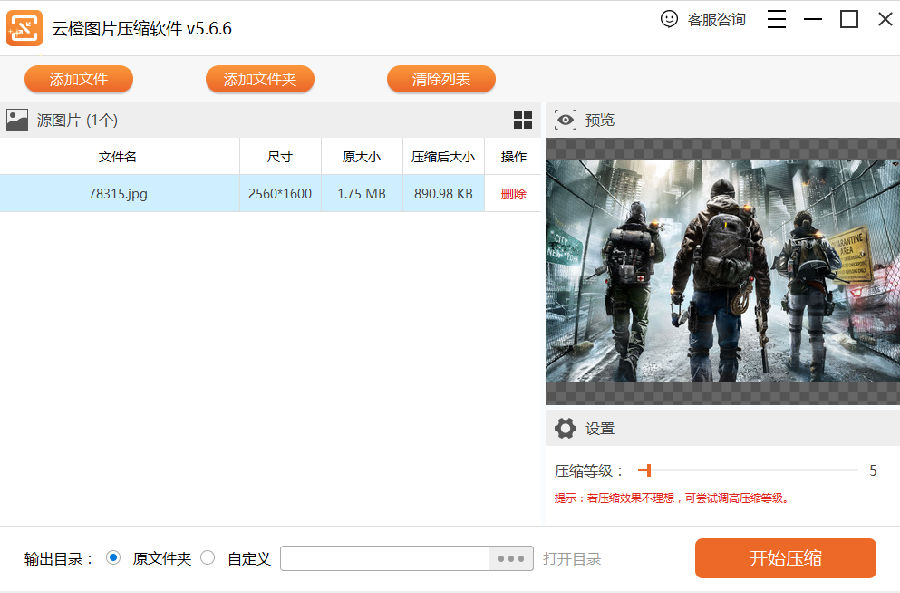900x593 pixels.
Task: Click the 压缩后大小 column header
Action: point(443,156)
